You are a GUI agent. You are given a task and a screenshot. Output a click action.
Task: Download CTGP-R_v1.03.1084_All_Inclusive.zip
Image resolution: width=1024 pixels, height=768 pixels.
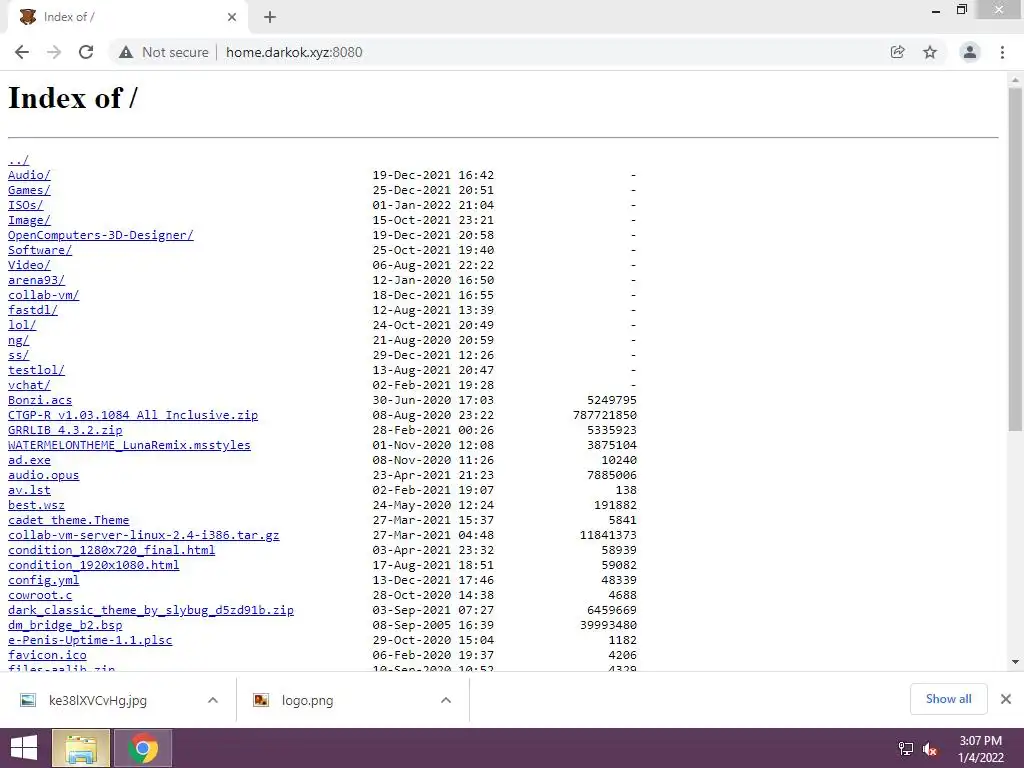(133, 415)
